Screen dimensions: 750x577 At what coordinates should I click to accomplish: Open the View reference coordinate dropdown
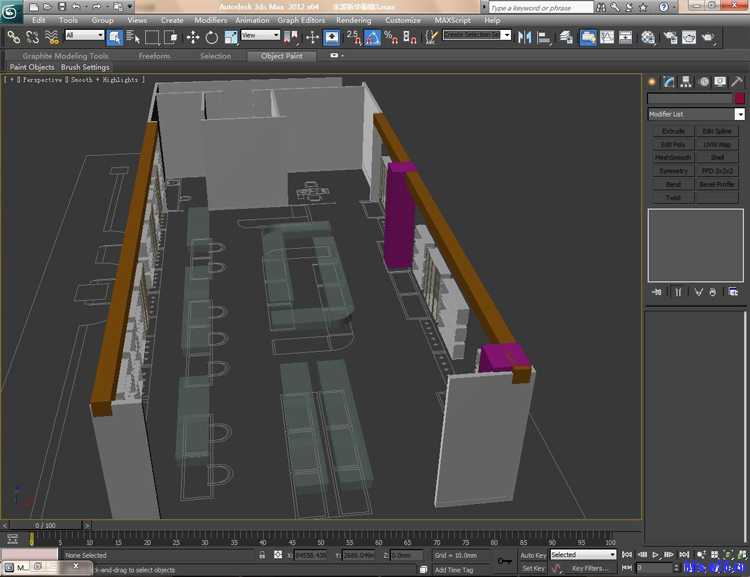(x=260, y=36)
